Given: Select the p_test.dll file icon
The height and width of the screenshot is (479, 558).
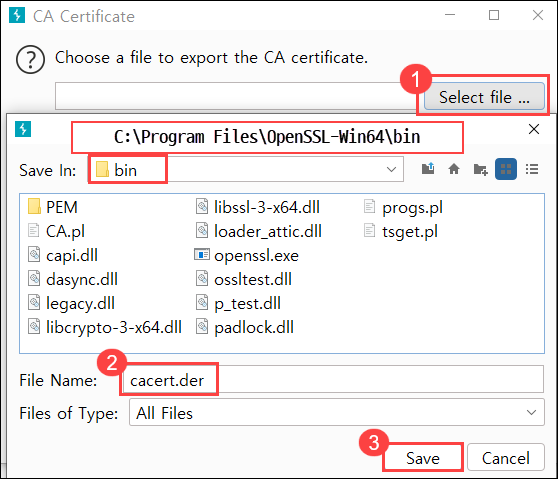Looking at the screenshot, I should point(202,302).
